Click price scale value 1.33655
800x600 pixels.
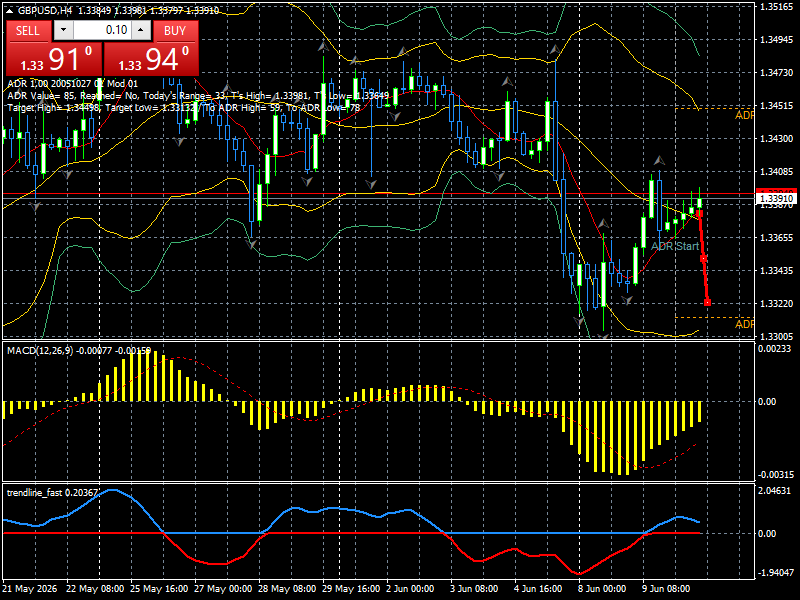[x=776, y=238]
